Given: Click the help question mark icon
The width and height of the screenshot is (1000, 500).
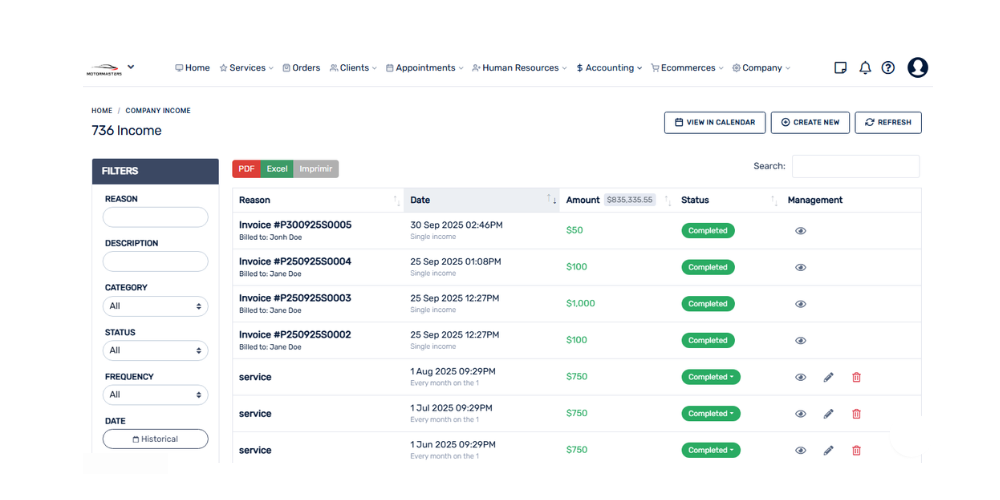Looking at the screenshot, I should pyautogui.click(x=888, y=68).
